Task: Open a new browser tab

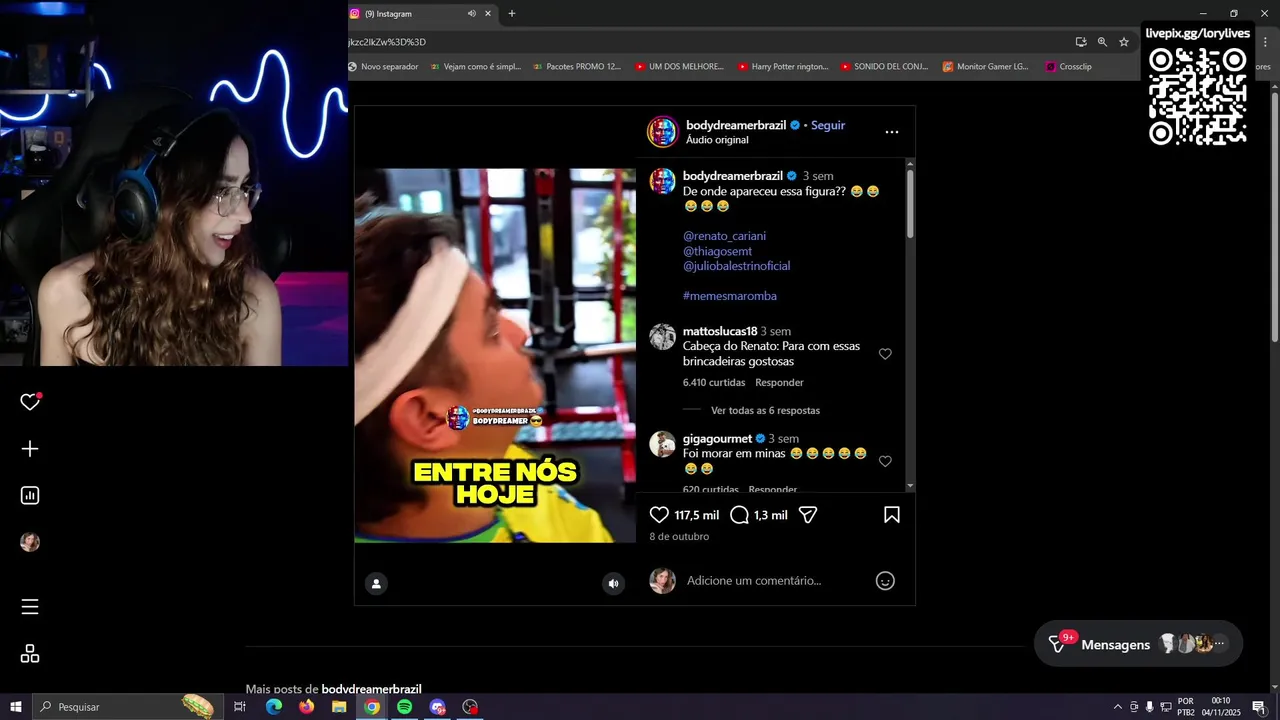Action: 512,14
